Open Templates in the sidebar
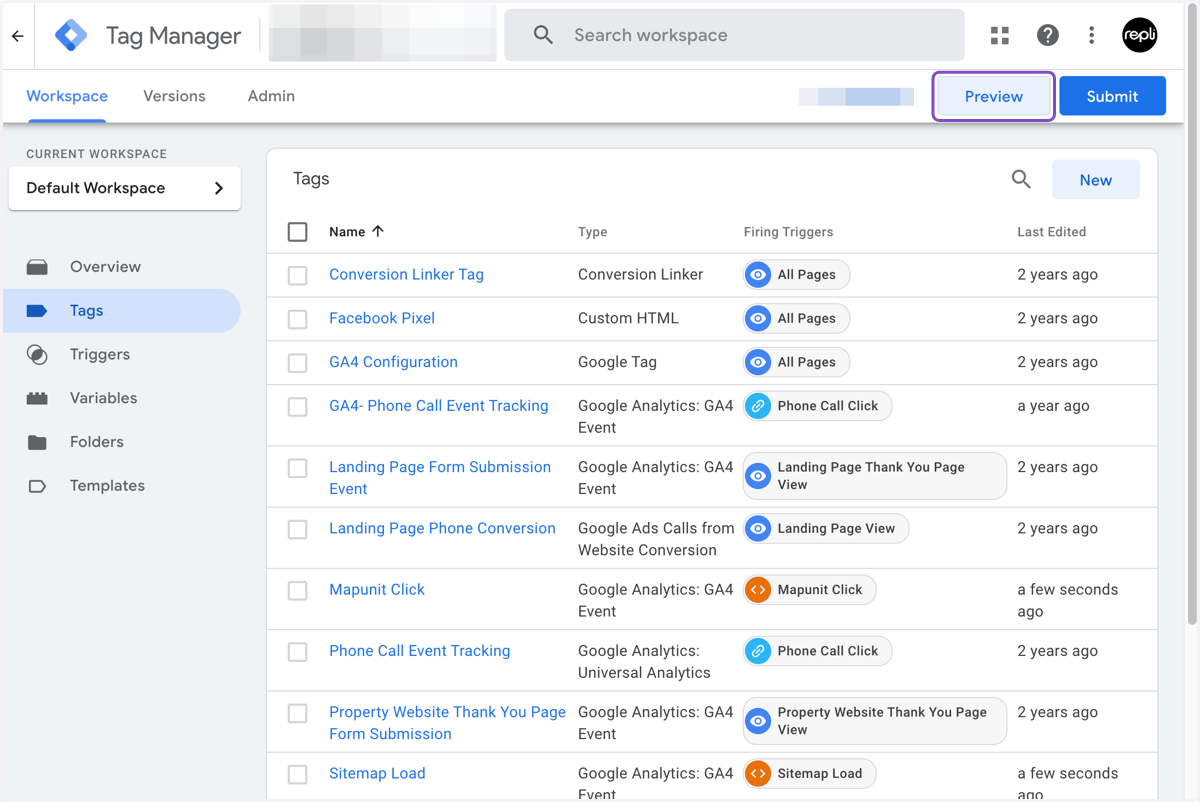1200x802 pixels. point(122,486)
